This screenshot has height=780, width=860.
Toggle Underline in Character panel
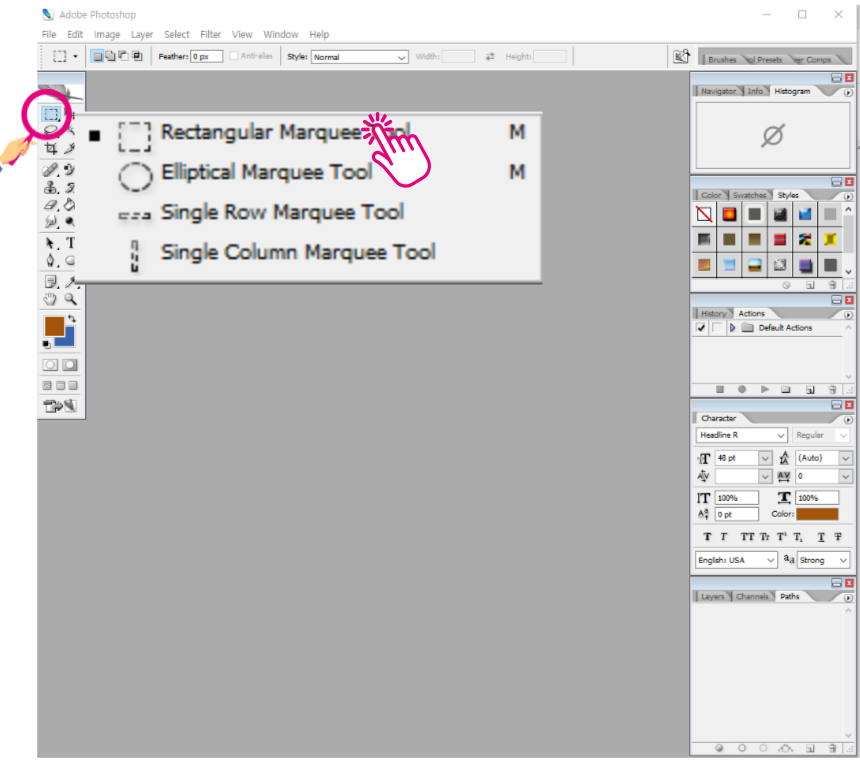(821, 537)
